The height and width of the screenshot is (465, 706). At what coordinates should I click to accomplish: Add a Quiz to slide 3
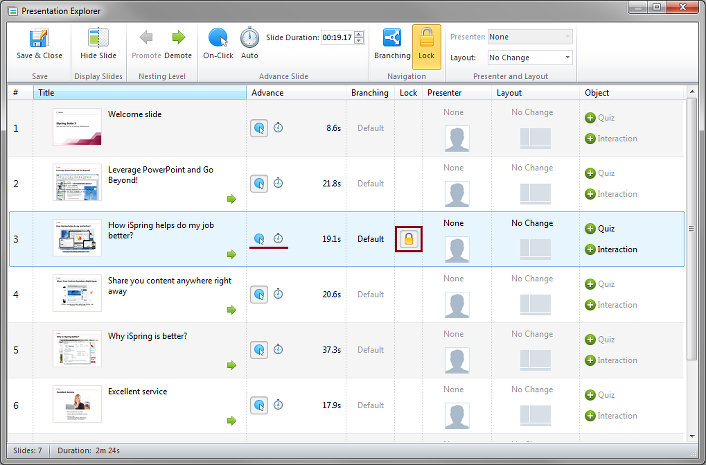(600, 229)
